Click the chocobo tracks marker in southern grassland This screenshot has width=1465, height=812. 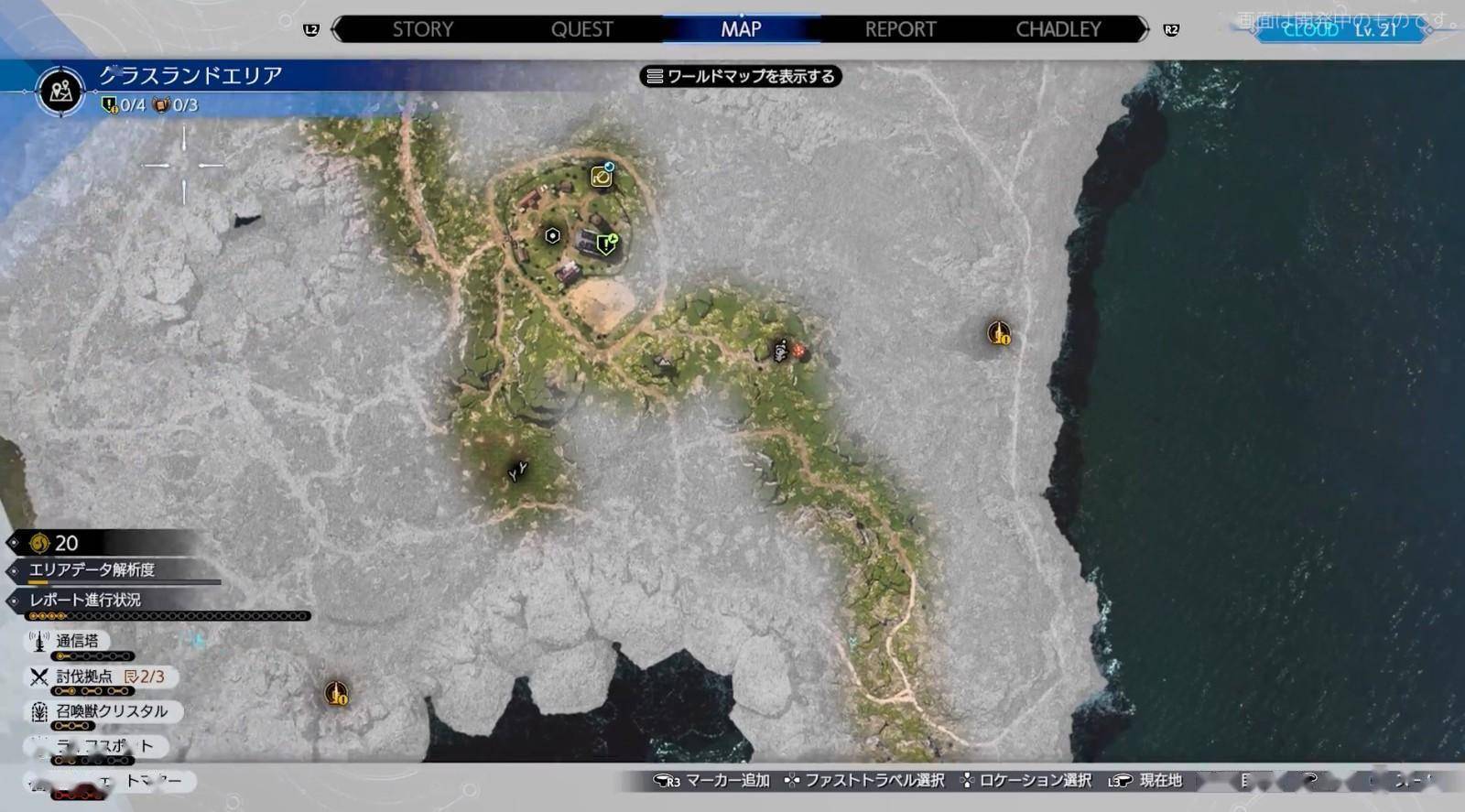(x=517, y=471)
